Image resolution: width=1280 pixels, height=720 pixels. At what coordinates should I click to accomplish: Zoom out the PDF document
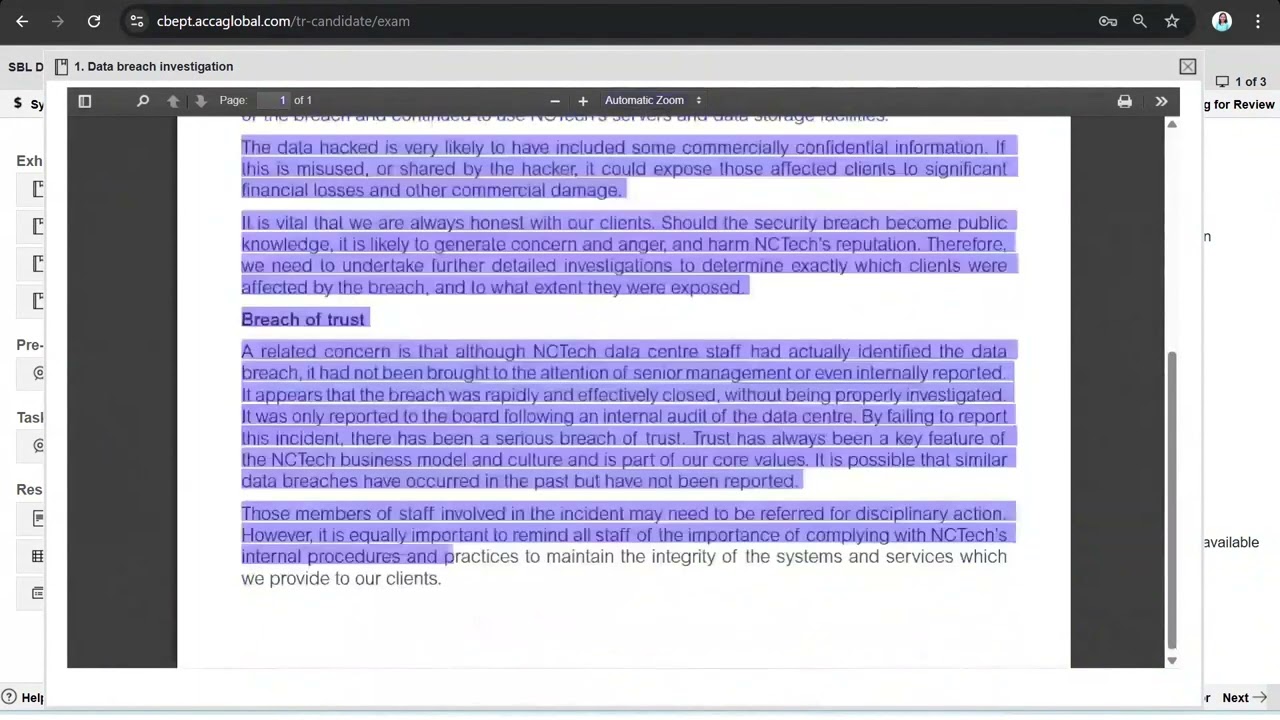pos(555,101)
